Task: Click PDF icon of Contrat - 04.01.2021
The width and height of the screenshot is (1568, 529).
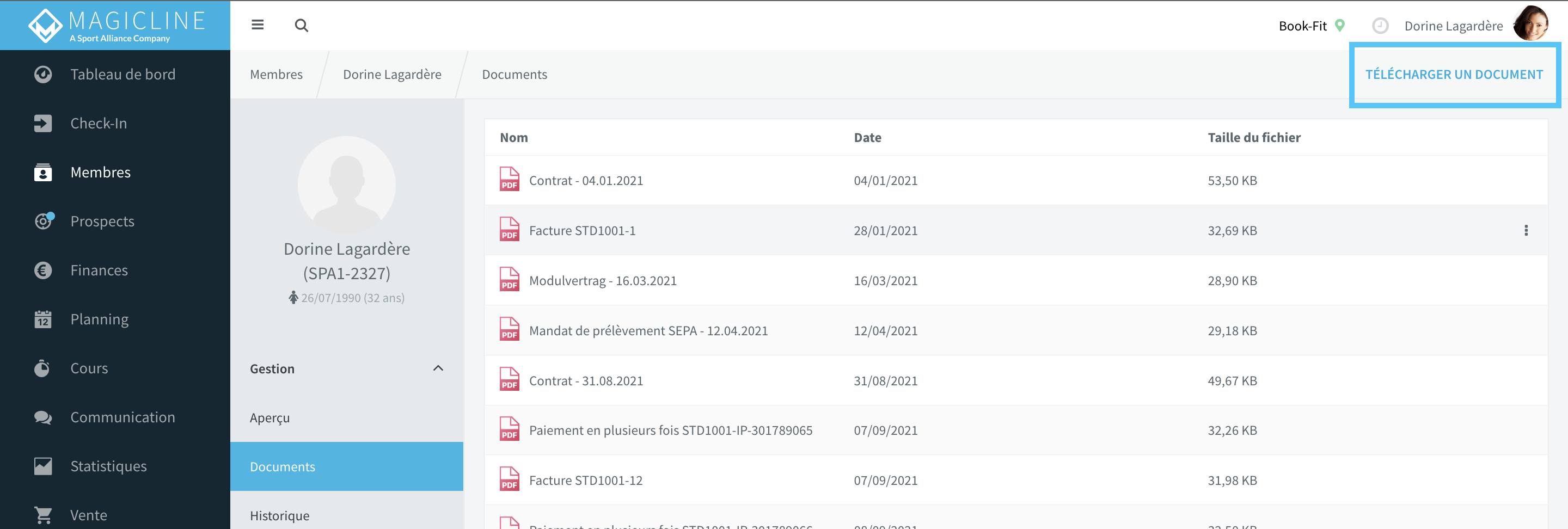Action: (x=510, y=180)
